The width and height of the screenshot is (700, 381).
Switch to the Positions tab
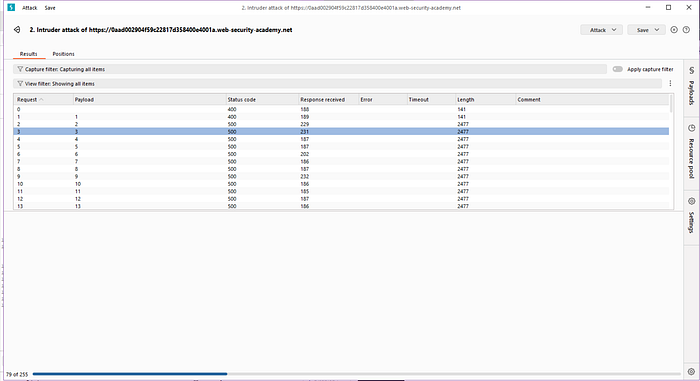[63, 54]
